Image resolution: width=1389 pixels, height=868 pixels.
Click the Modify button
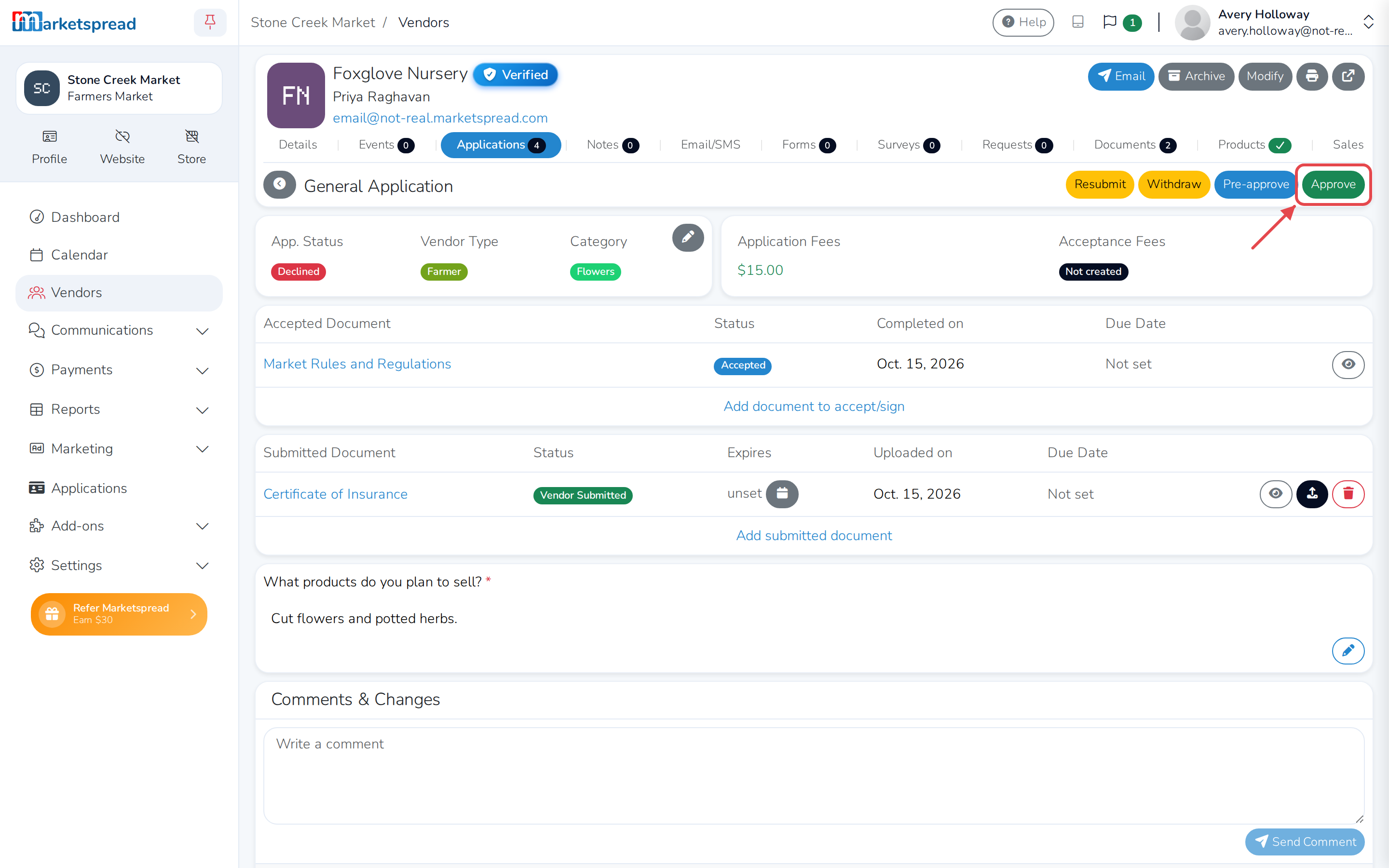pos(1265,76)
